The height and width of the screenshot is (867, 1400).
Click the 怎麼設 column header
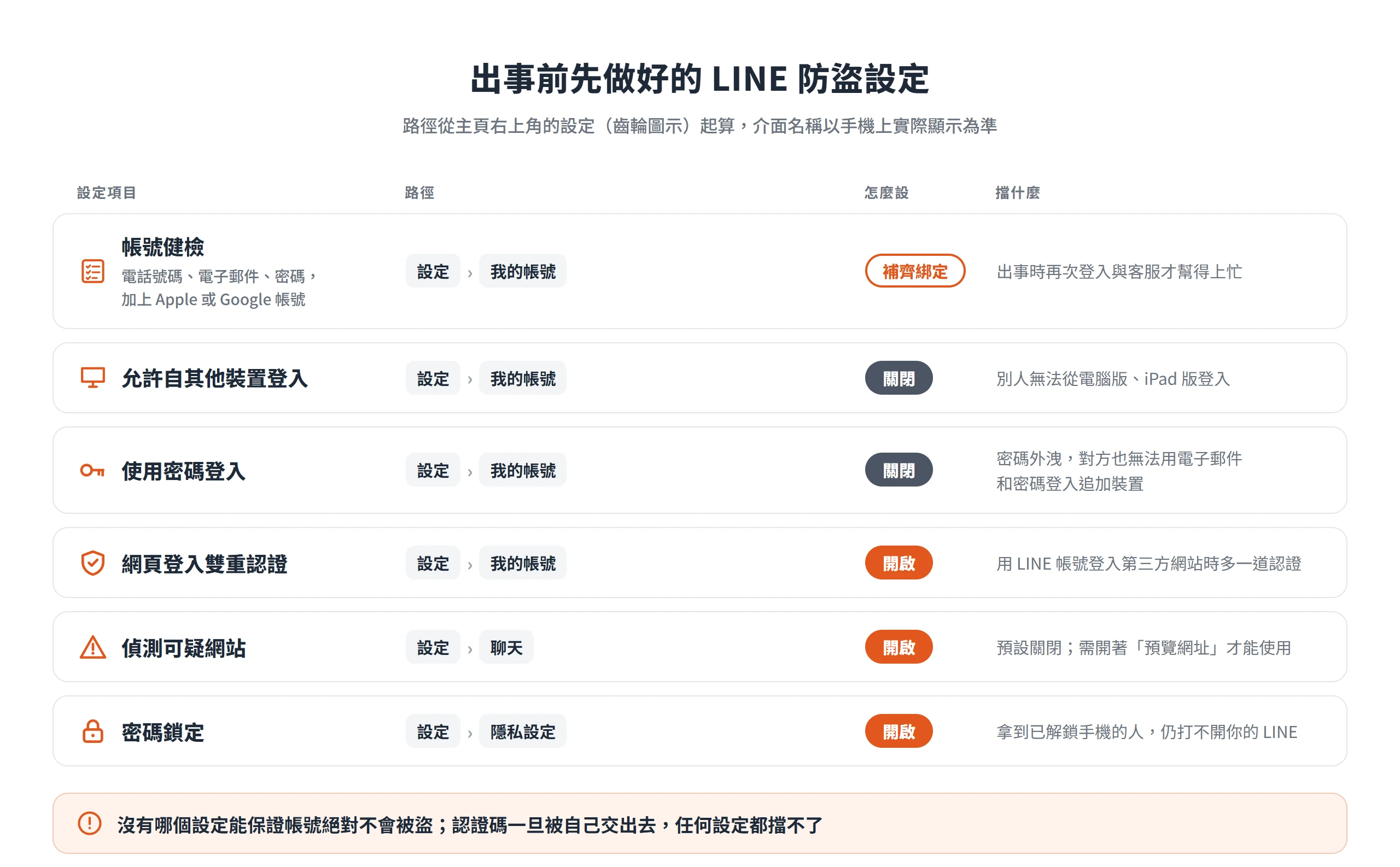click(x=886, y=192)
